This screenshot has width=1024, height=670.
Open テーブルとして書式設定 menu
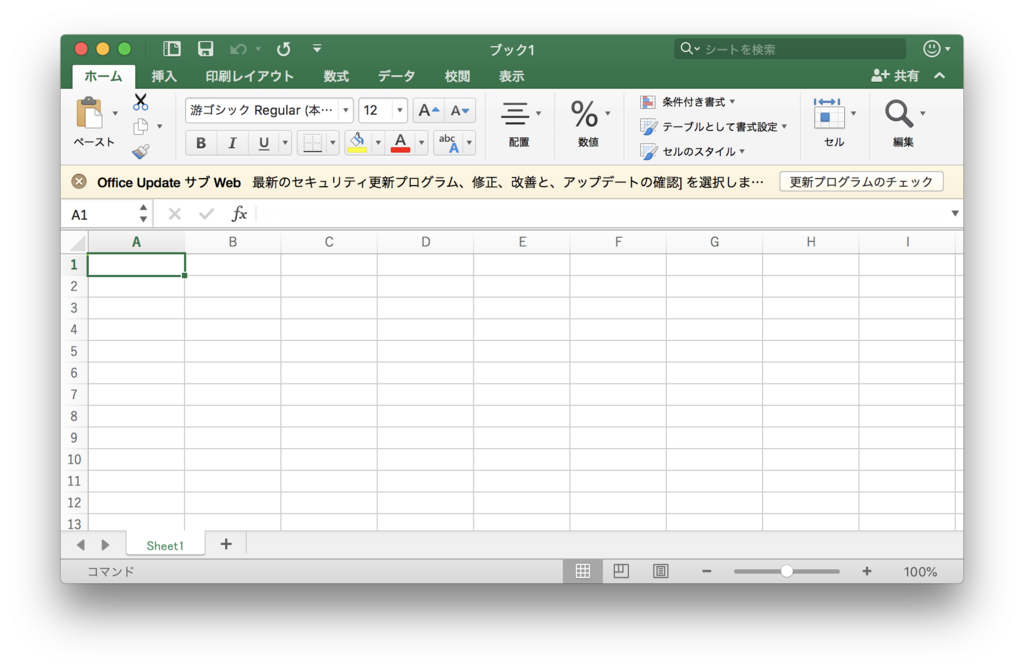coord(714,127)
